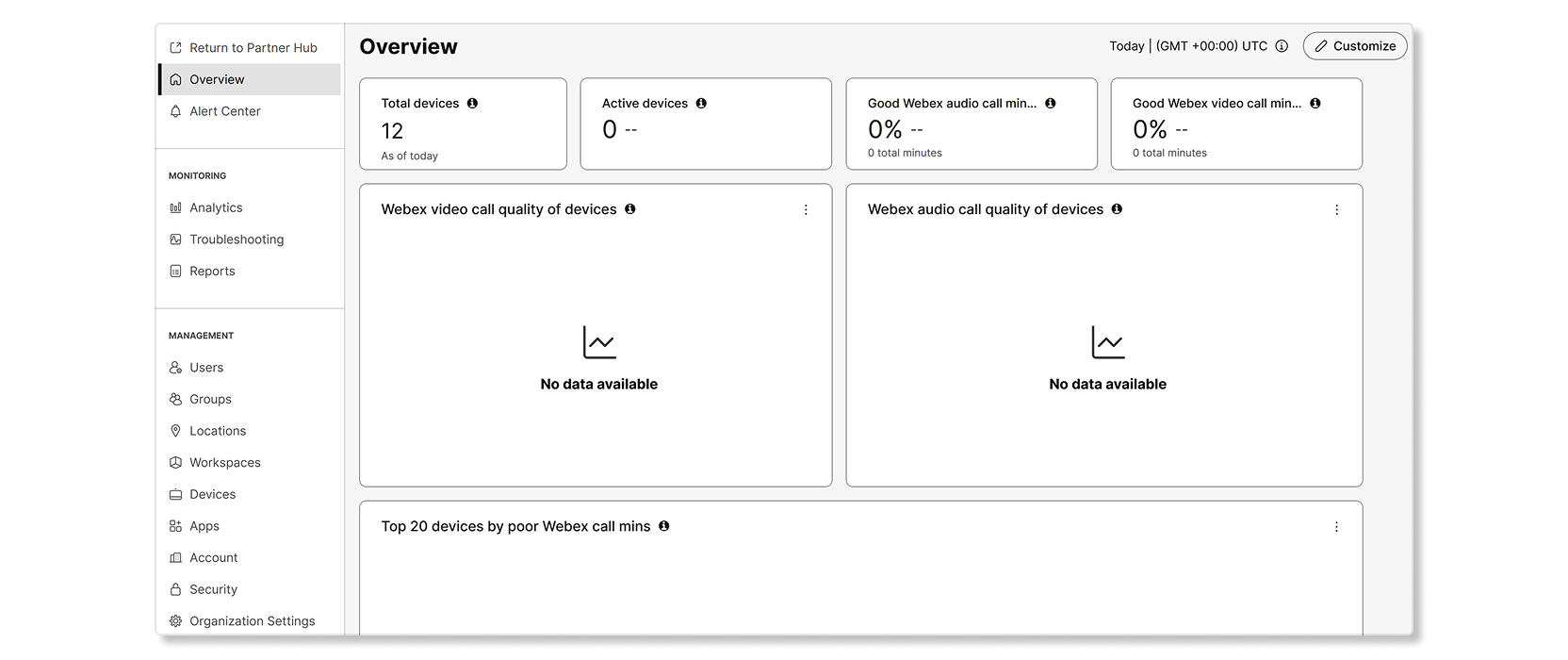Open the Workspaces page

(224, 463)
